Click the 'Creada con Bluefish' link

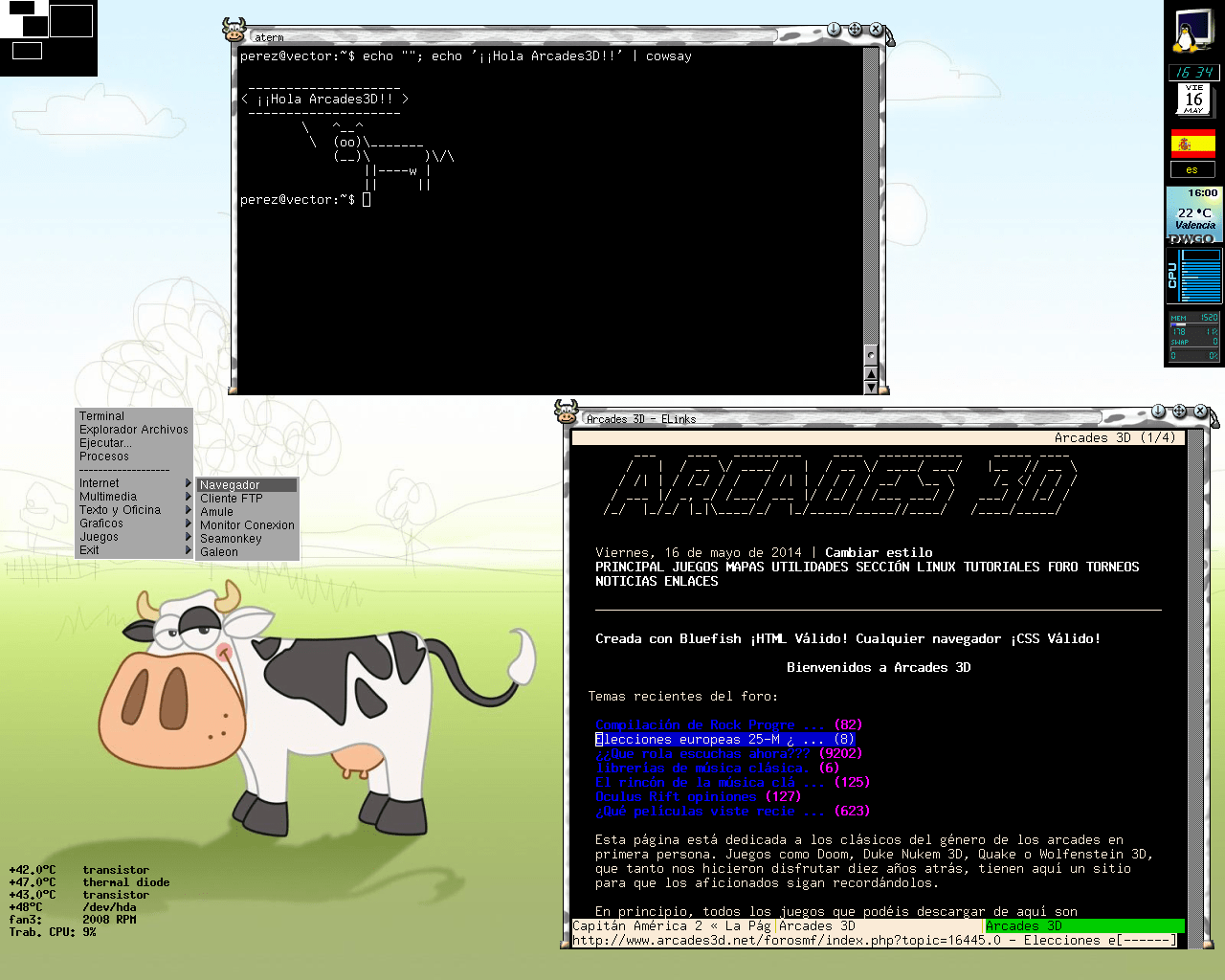(x=668, y=639)
